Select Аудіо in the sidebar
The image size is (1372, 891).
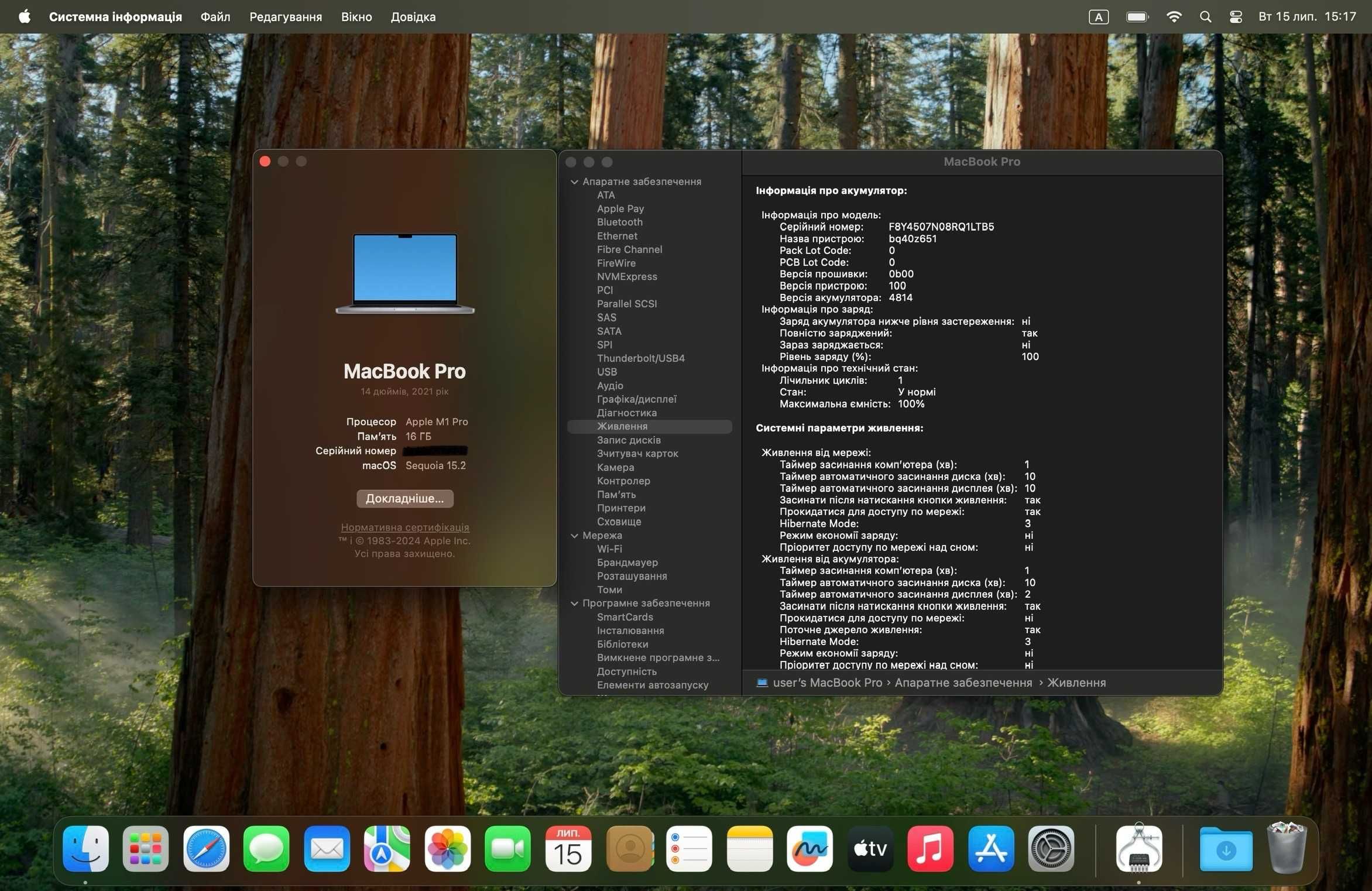click(x=610, y=386)
